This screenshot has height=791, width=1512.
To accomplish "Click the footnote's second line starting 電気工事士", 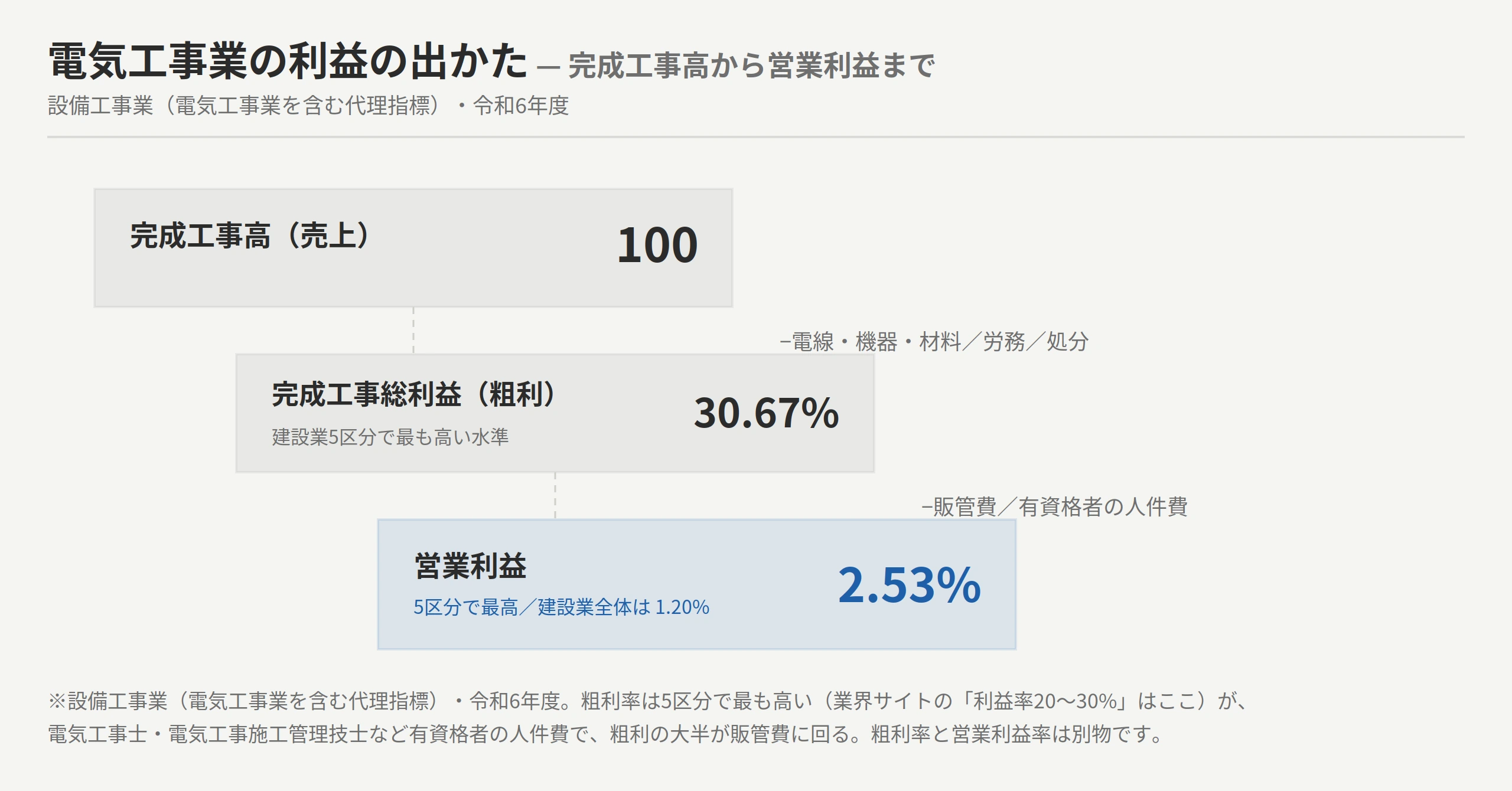I will (606, 734).
